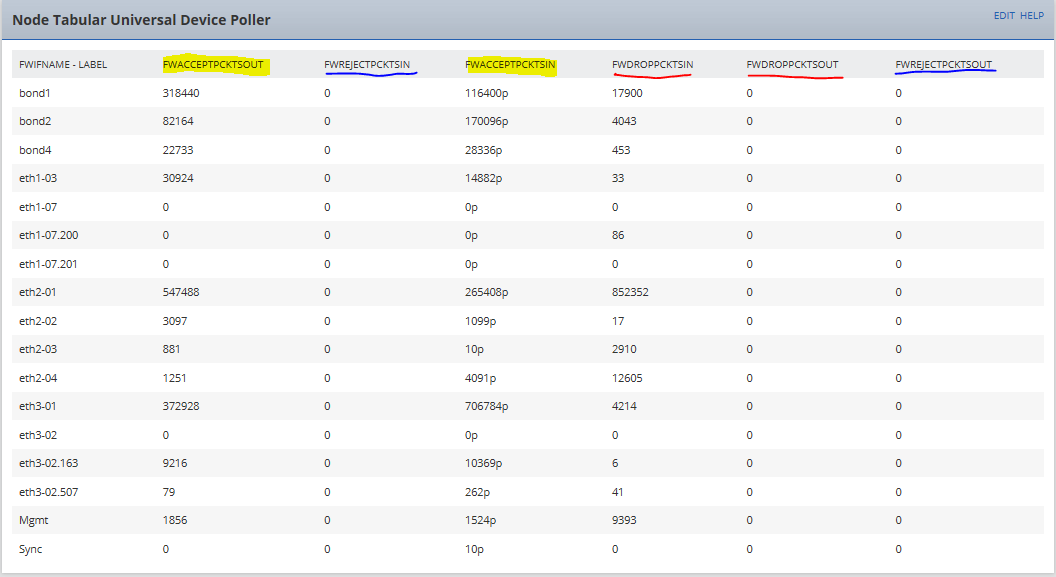
Task: Select the eth2-02 interface label
Action: coord(38,321)
